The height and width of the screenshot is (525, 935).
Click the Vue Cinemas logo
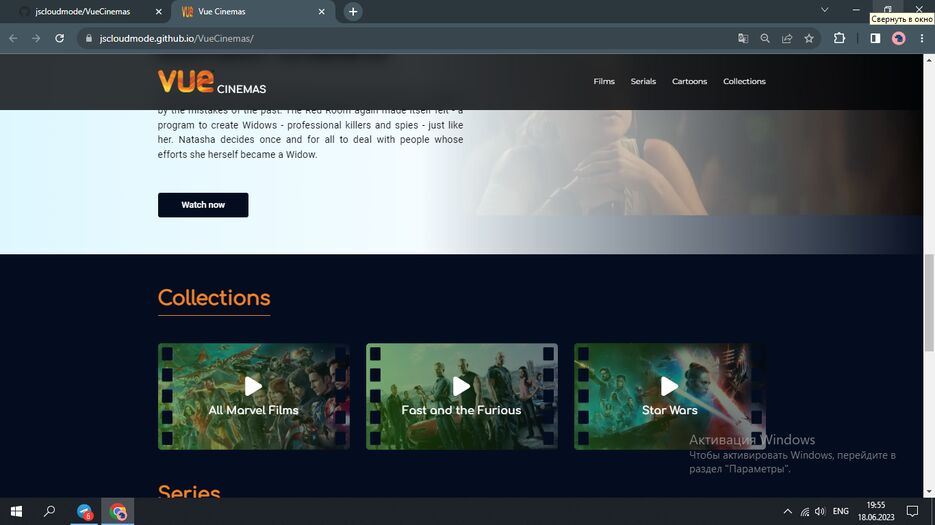point(212,81)
